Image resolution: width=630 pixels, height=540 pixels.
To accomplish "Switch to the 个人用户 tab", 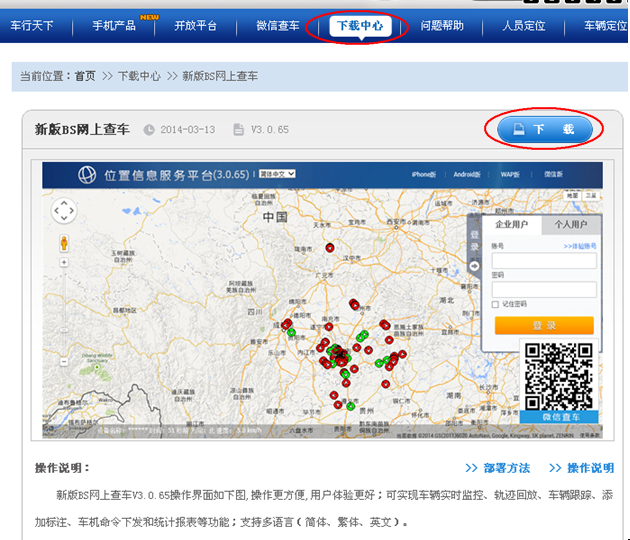I will click(x=571, y=225).
